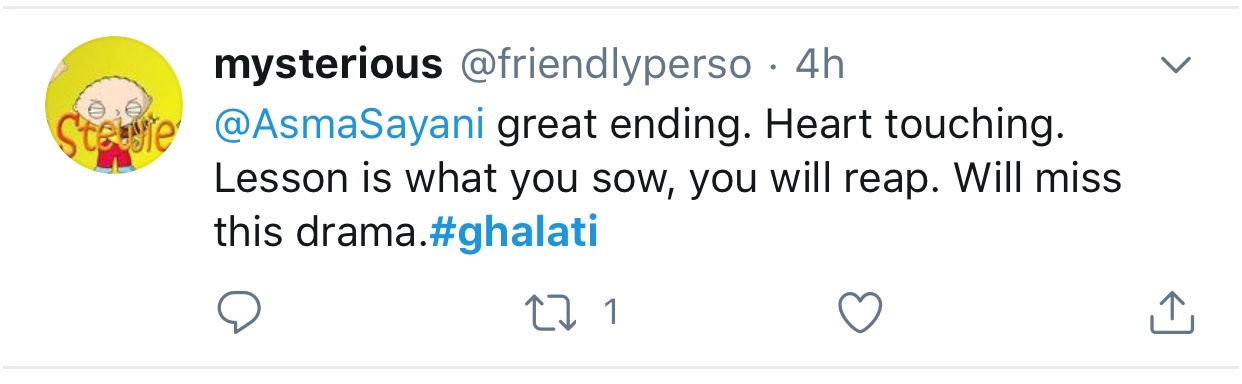1242x384 pixels.
Task: Select the yellow Stewie avatar circle
Action: coord(113,104)
